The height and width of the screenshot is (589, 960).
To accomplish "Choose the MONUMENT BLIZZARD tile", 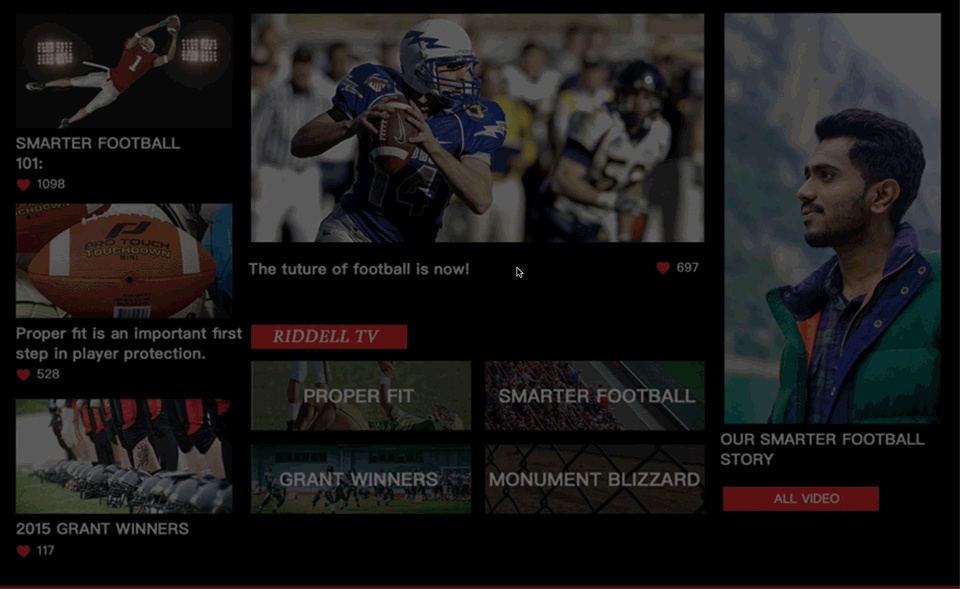I will coord(594,479).
